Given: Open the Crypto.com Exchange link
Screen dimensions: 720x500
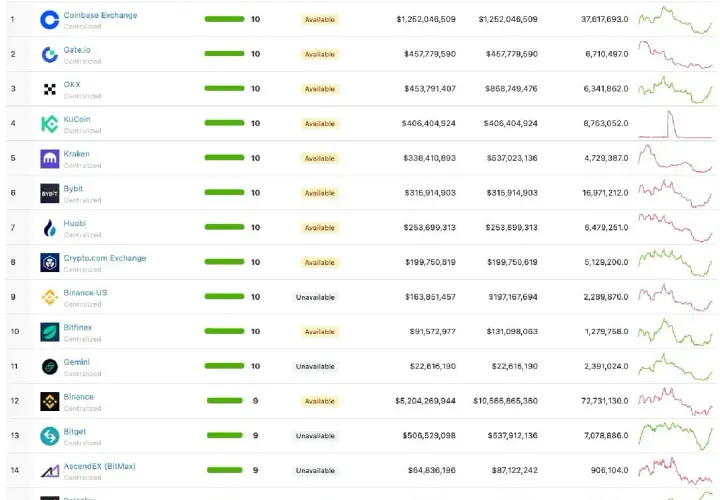Looking at the screenshot, I should [105, 258].
